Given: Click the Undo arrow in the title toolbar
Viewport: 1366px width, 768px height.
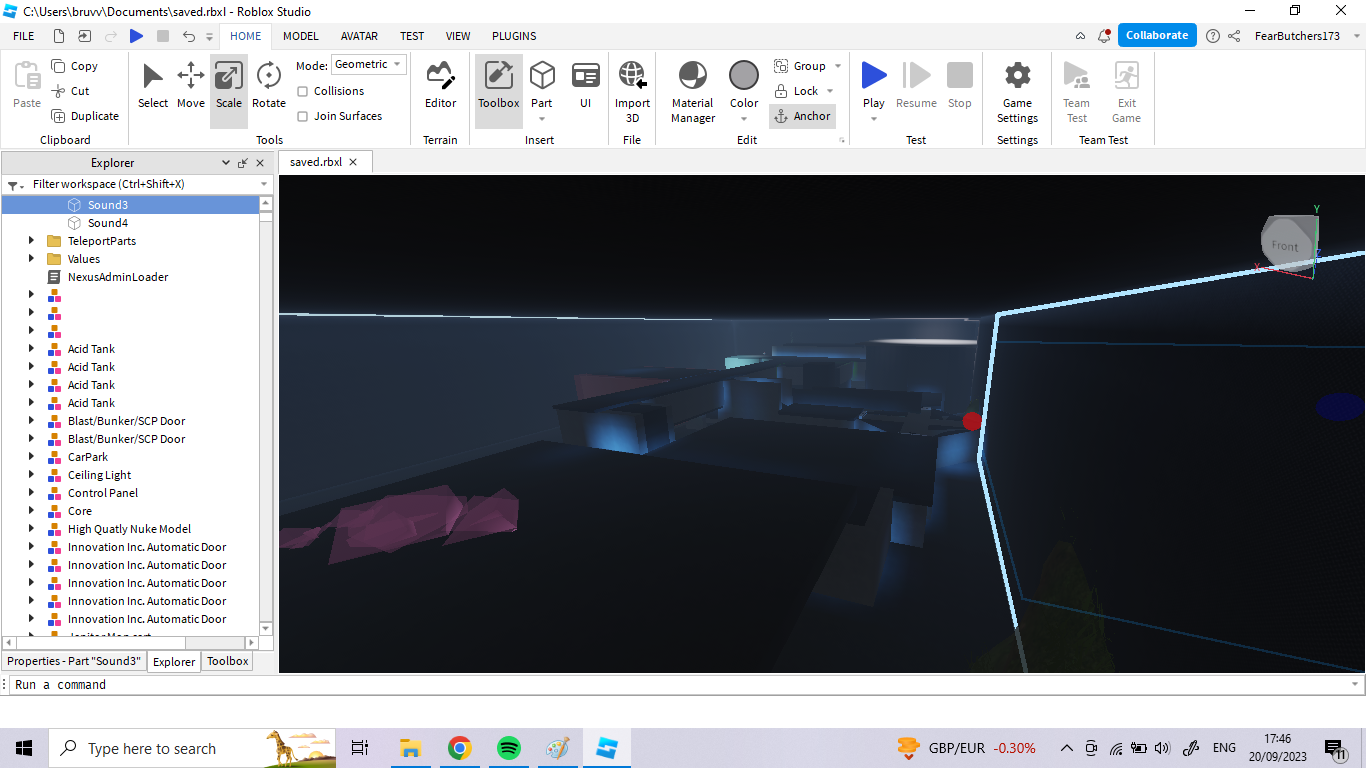Looking at the screenshot, I should click(189, 36).
